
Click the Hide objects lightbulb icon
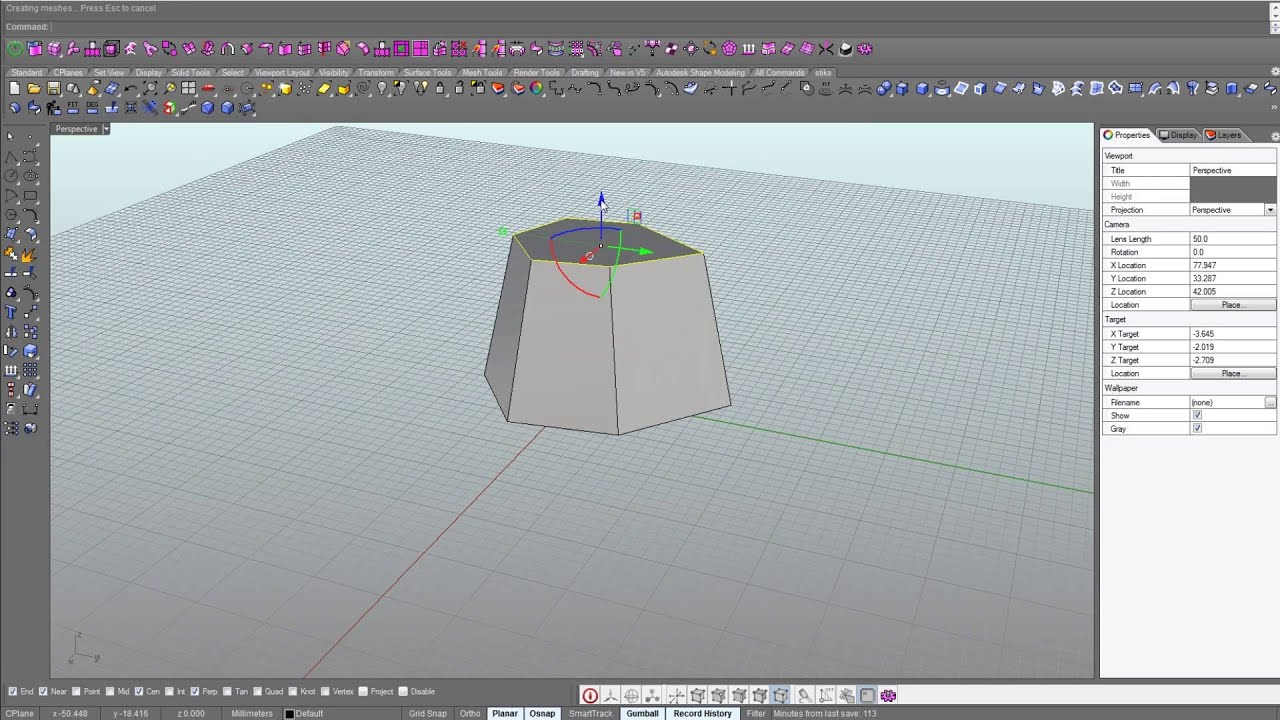(x=382, y=88)
